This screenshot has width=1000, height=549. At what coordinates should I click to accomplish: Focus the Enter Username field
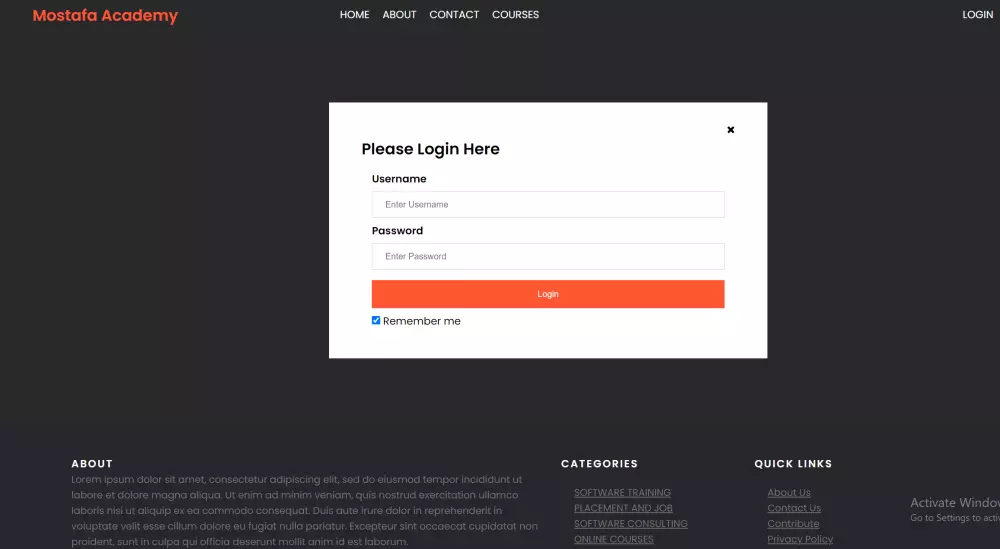point(548,205)
